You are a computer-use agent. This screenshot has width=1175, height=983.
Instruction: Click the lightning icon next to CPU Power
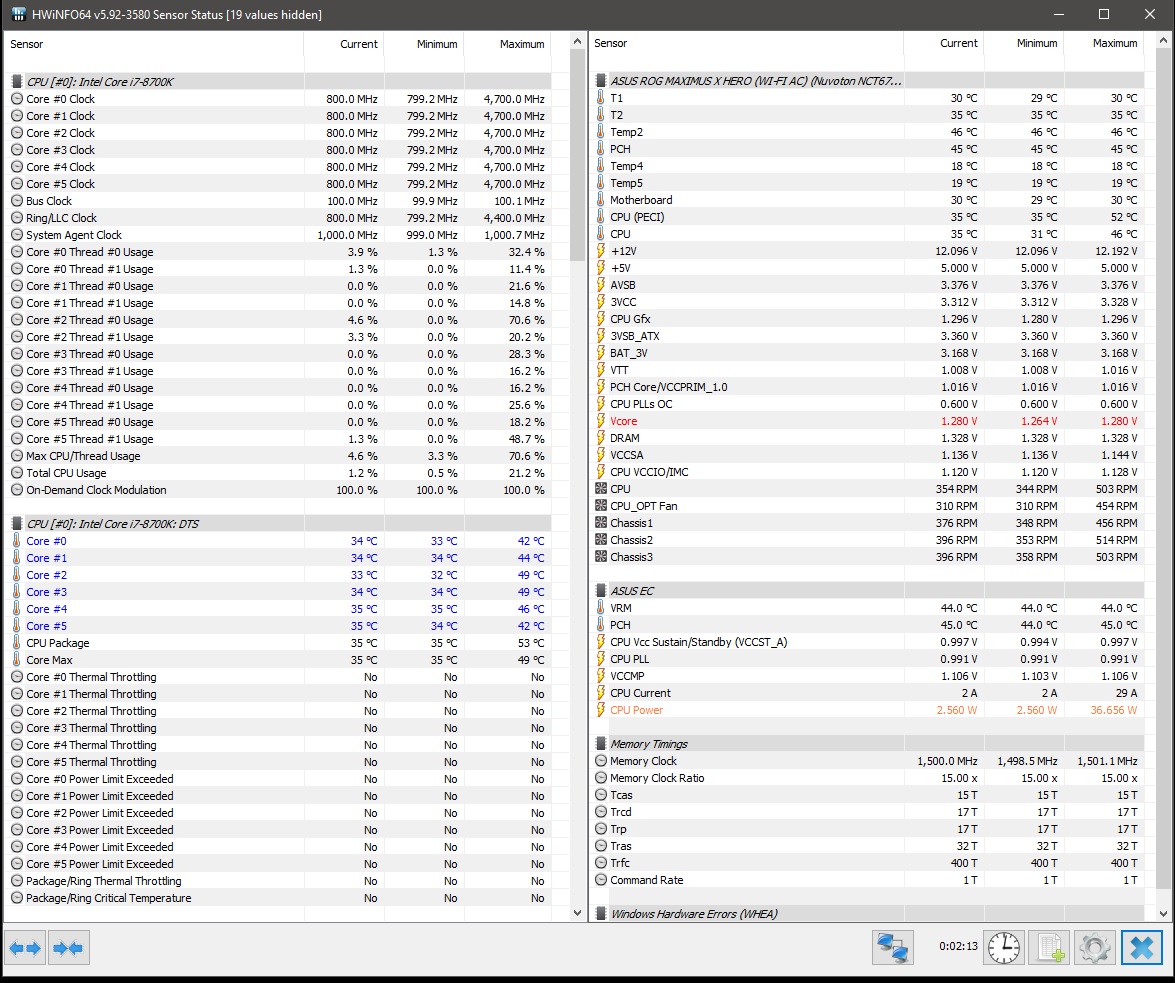(x=600, y=710)
